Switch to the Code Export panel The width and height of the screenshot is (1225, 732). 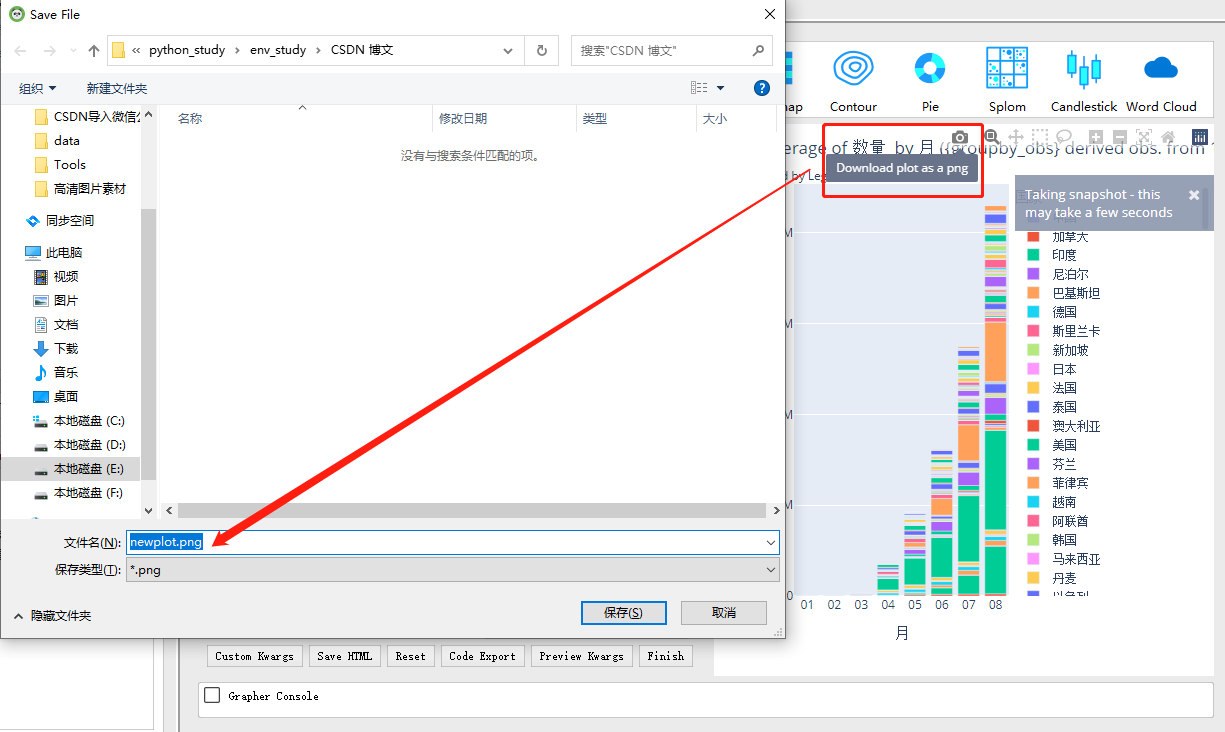coord(482,656)
